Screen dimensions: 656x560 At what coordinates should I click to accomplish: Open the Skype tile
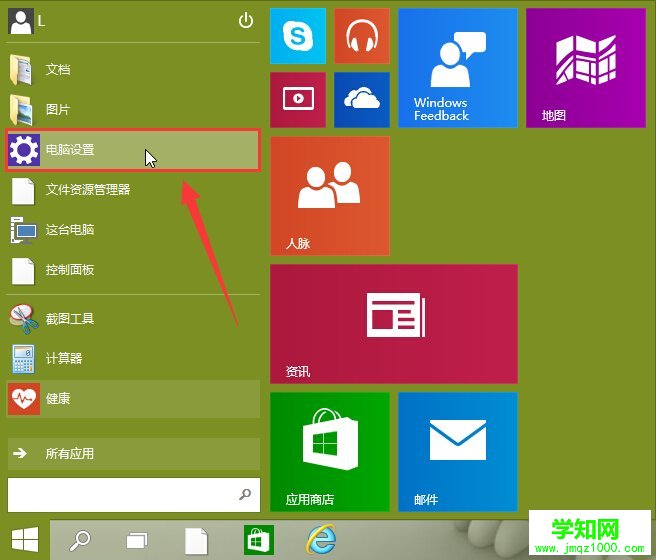click(298, 36)
